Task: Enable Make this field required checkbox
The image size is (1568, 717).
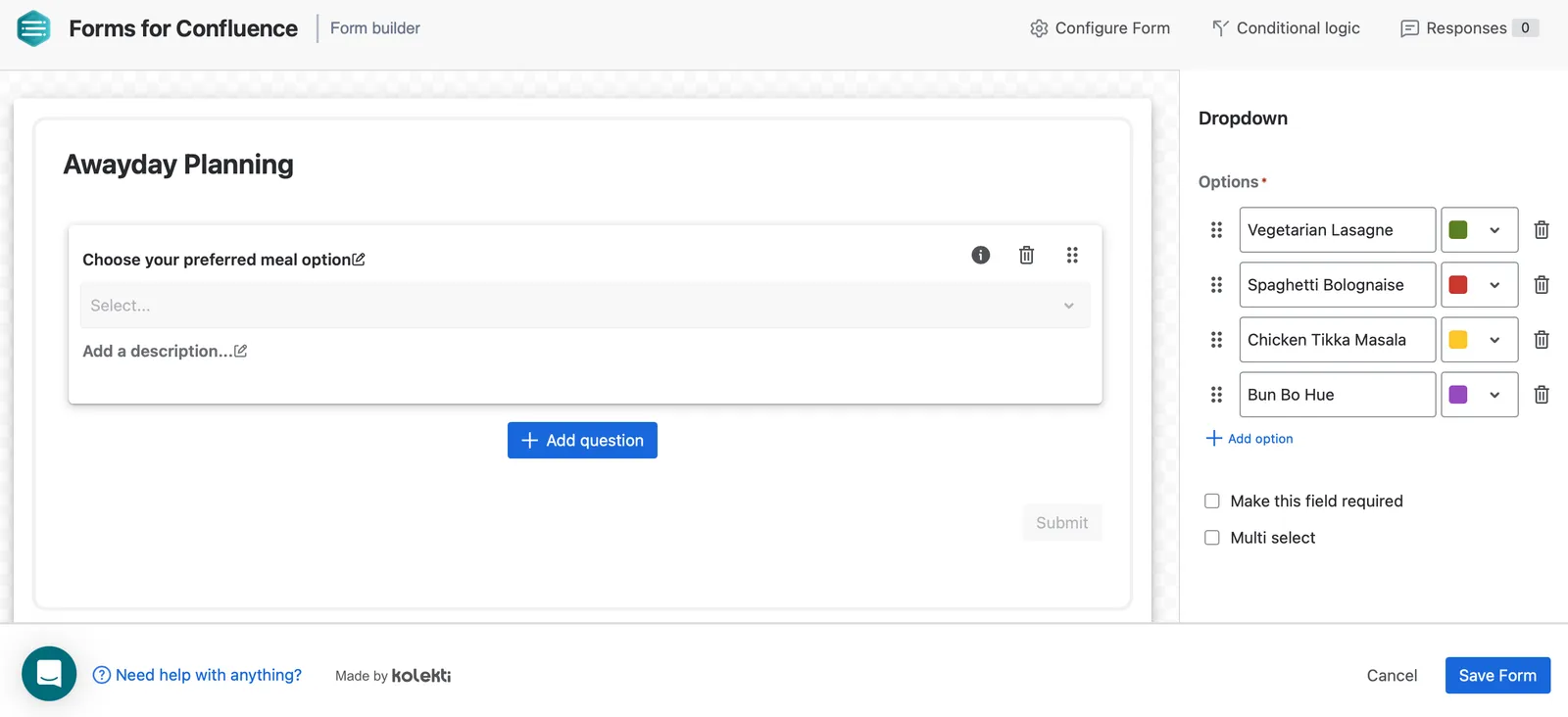Action: click(1212, 502)
